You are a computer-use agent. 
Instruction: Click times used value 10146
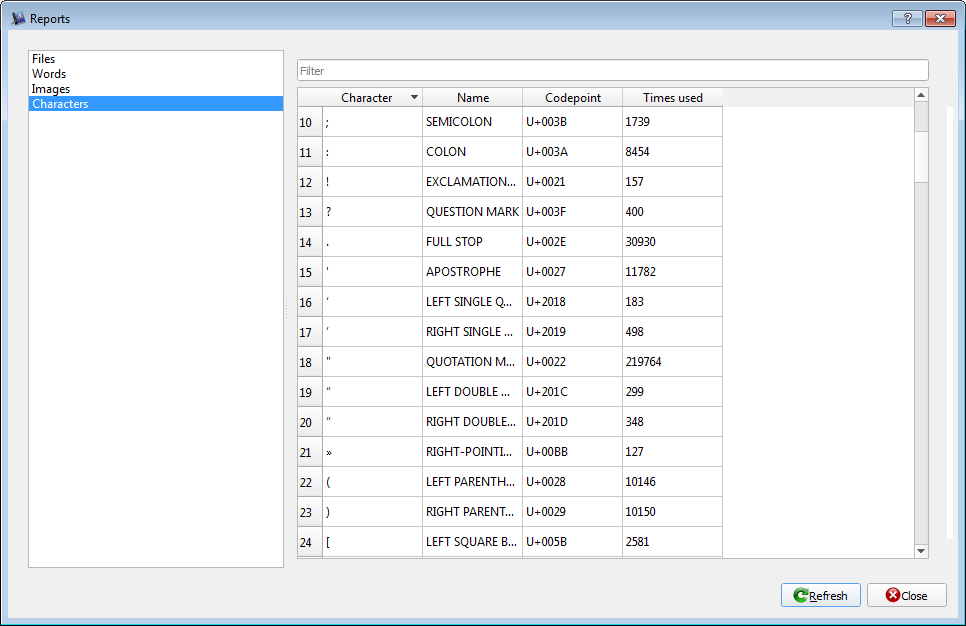pyautogui.click(x=672, y=482)
